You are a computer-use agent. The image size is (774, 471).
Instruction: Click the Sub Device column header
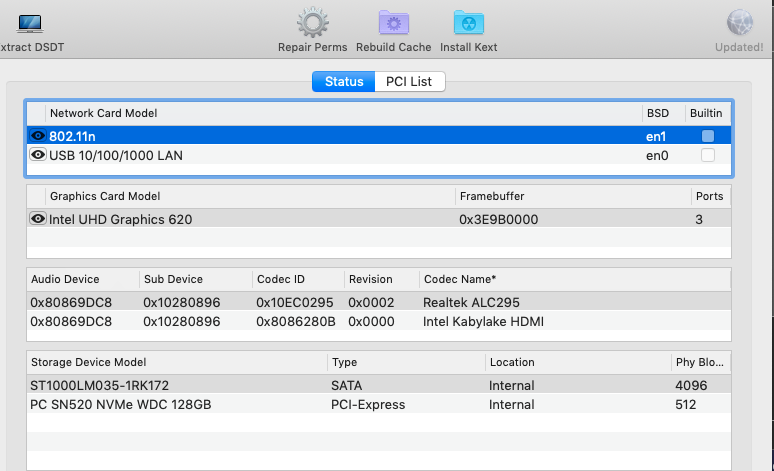point(195,279)
